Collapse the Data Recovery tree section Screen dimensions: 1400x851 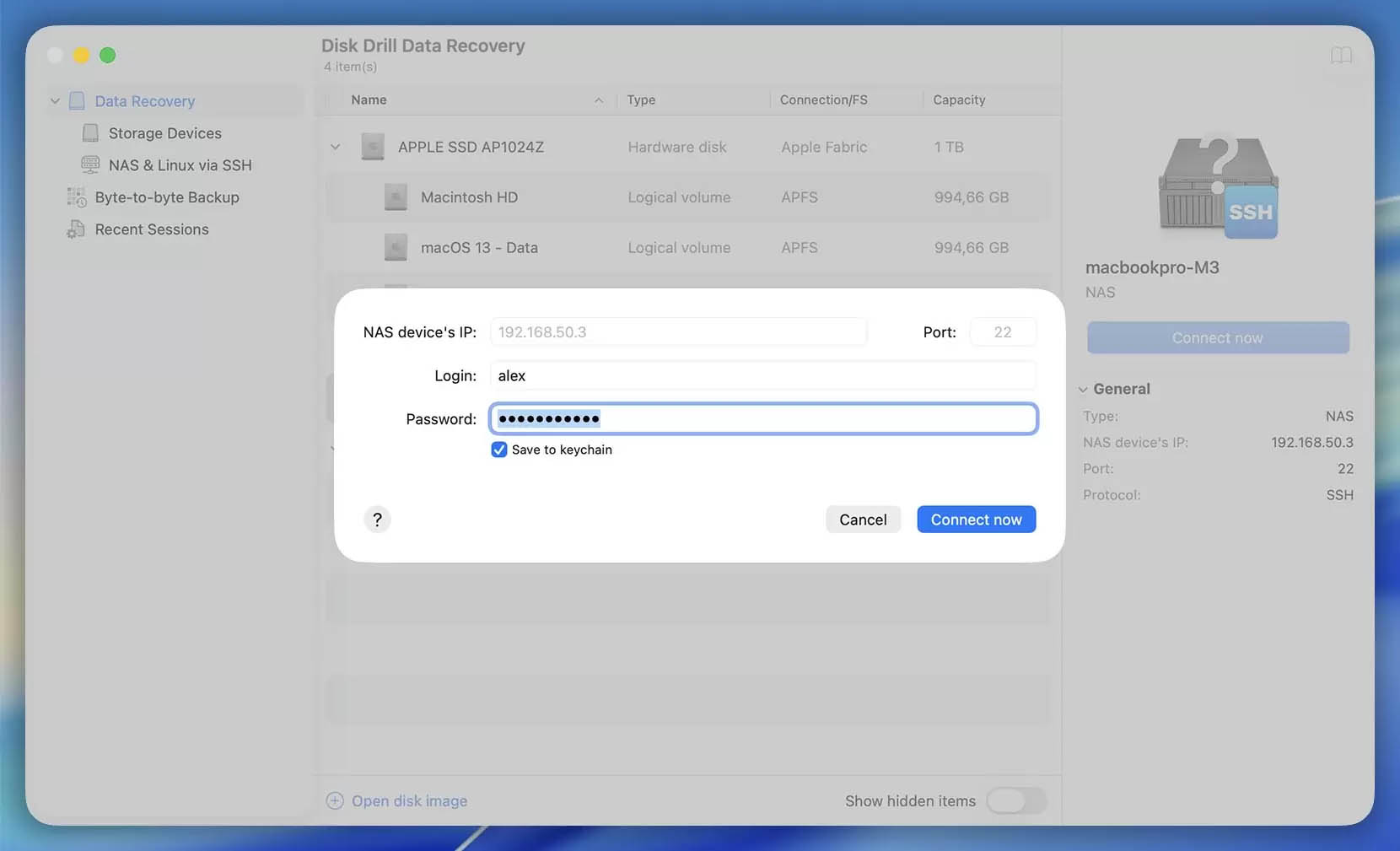click(55, 101)
